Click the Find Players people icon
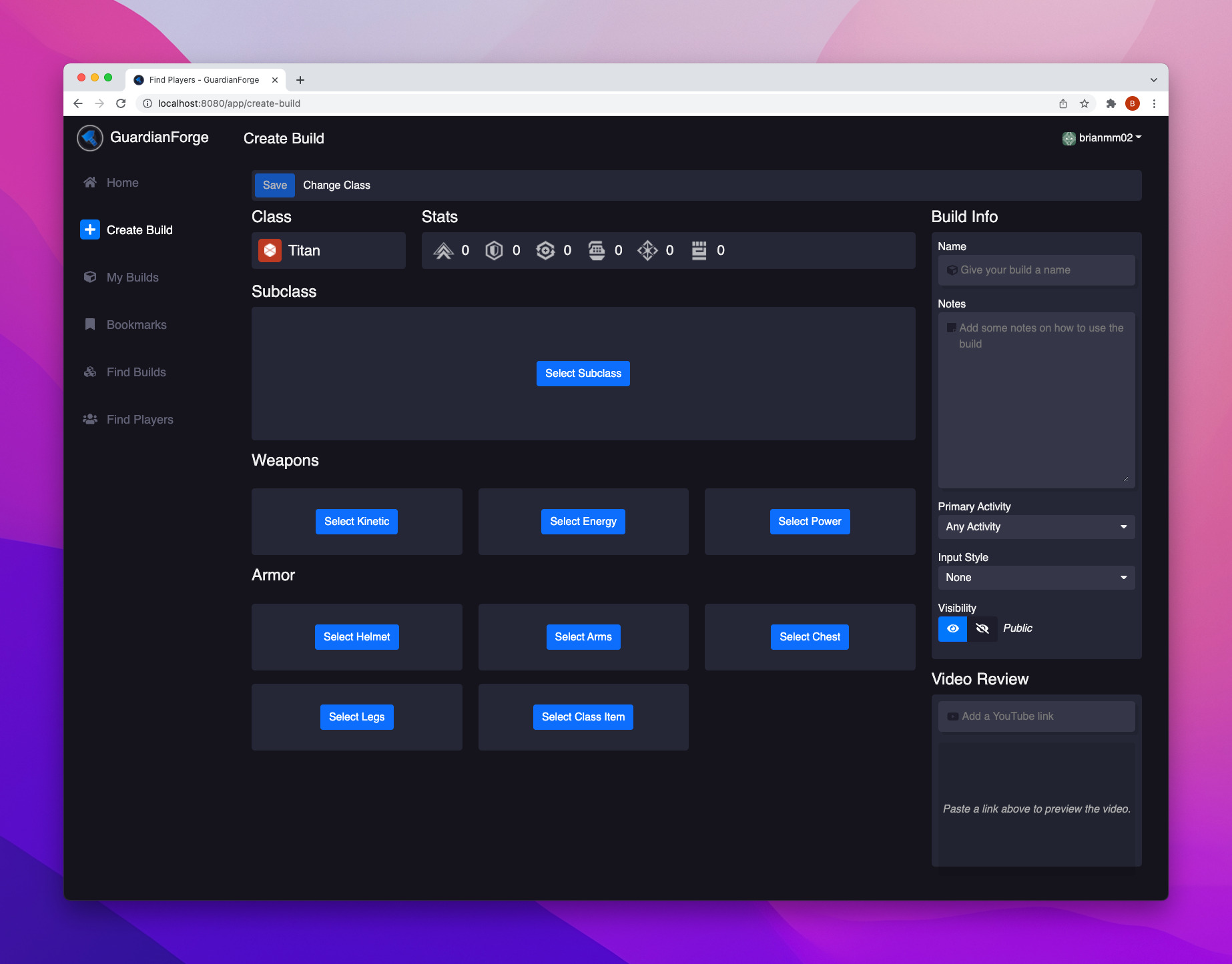Image resolution: width=1232 pixels, height=964 pixels. 90,419
